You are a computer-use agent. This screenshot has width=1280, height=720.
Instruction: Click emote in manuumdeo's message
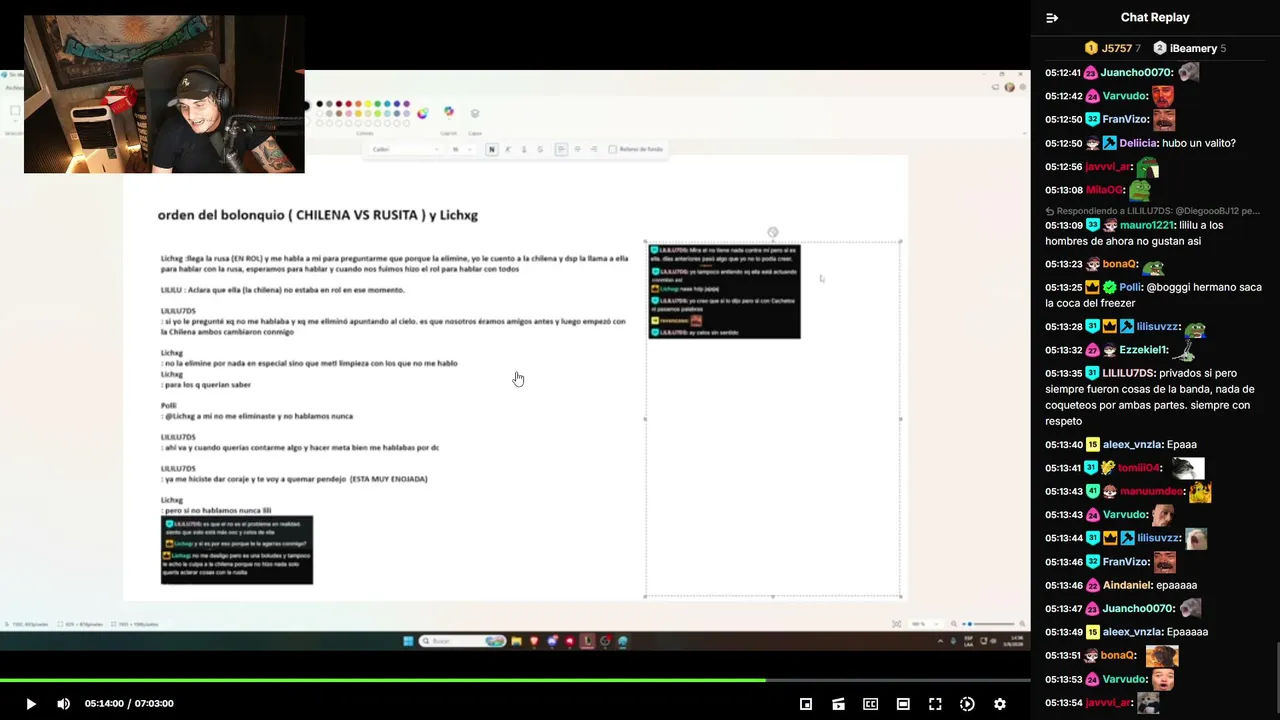1200,492
